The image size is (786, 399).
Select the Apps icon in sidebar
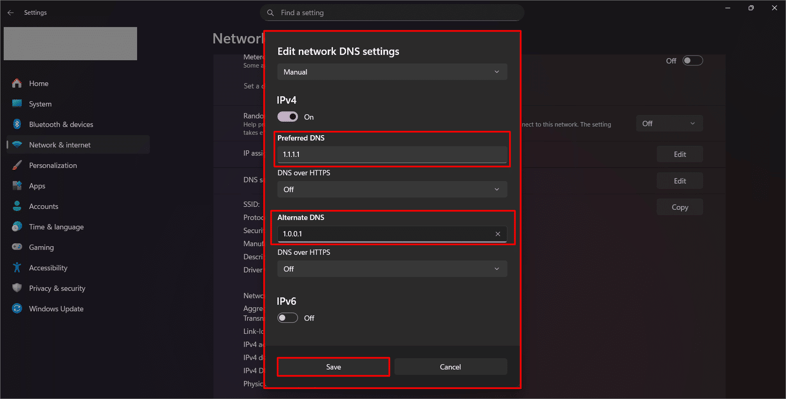click(17, 185)
